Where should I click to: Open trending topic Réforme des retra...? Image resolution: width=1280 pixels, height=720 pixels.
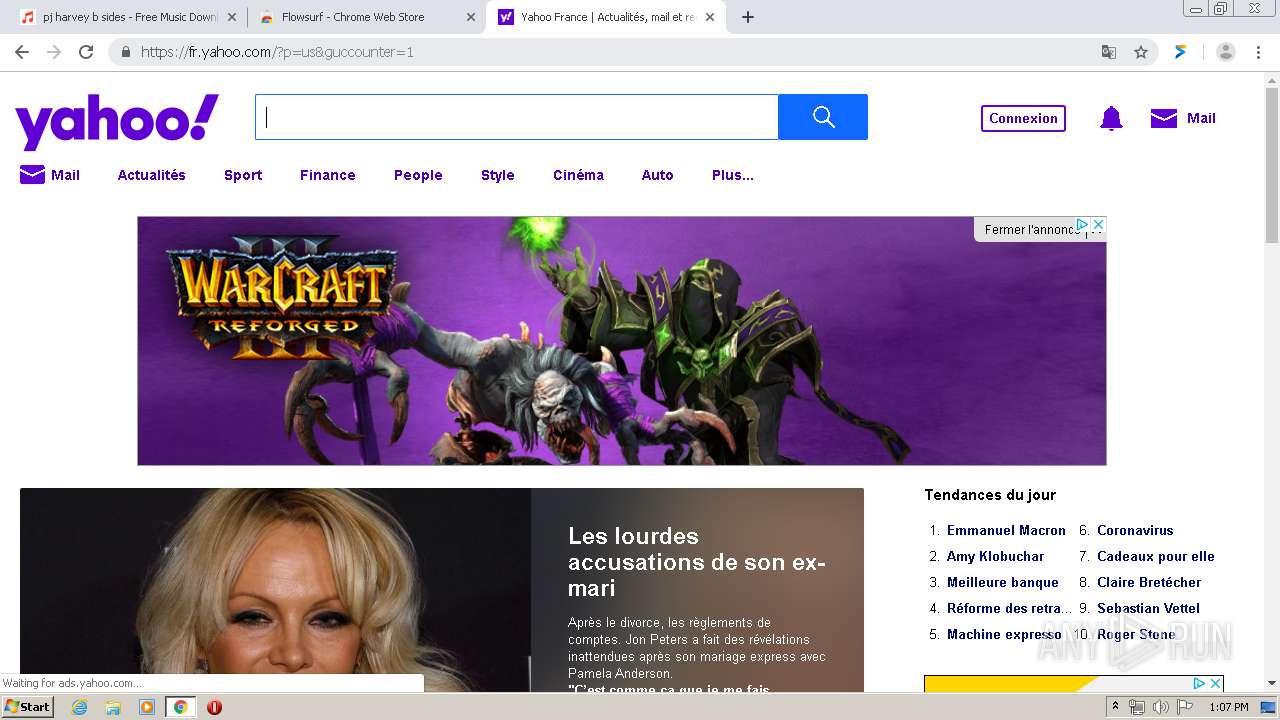[x=1009, y=608]
